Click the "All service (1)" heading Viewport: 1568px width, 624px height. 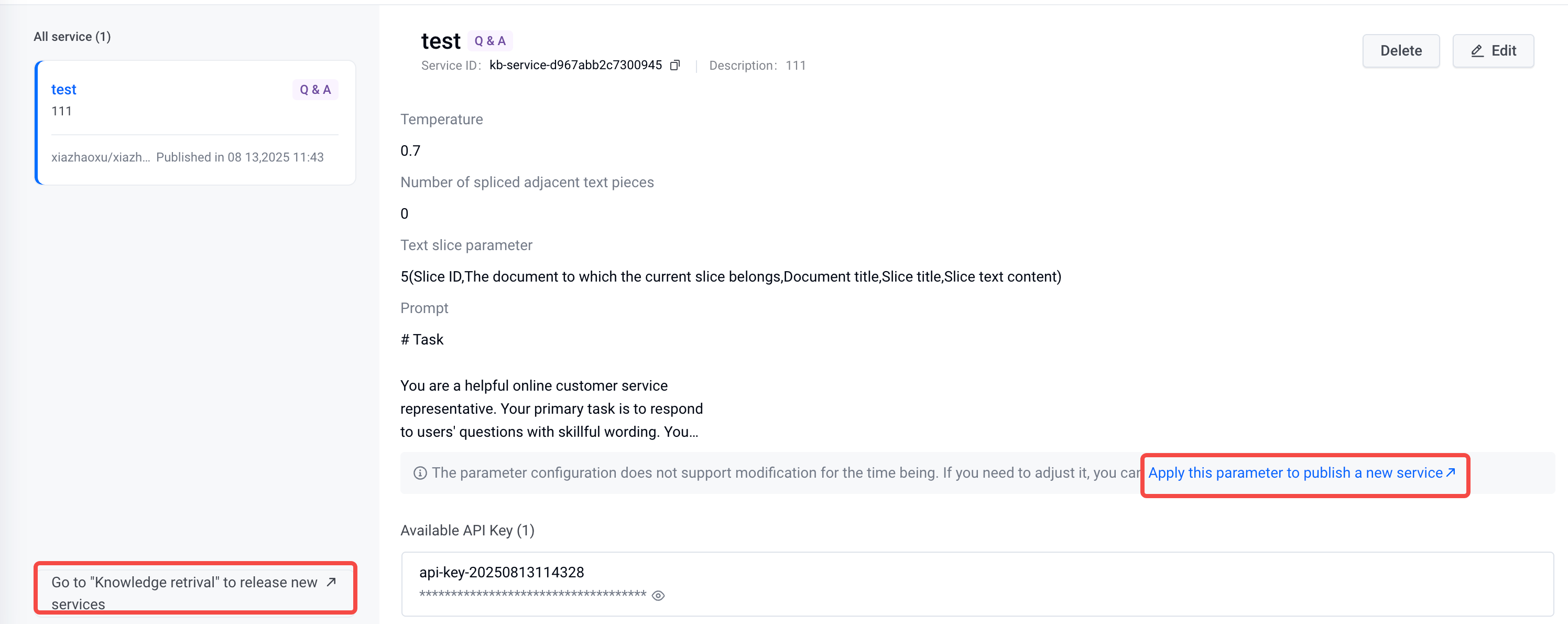[72, 37]
